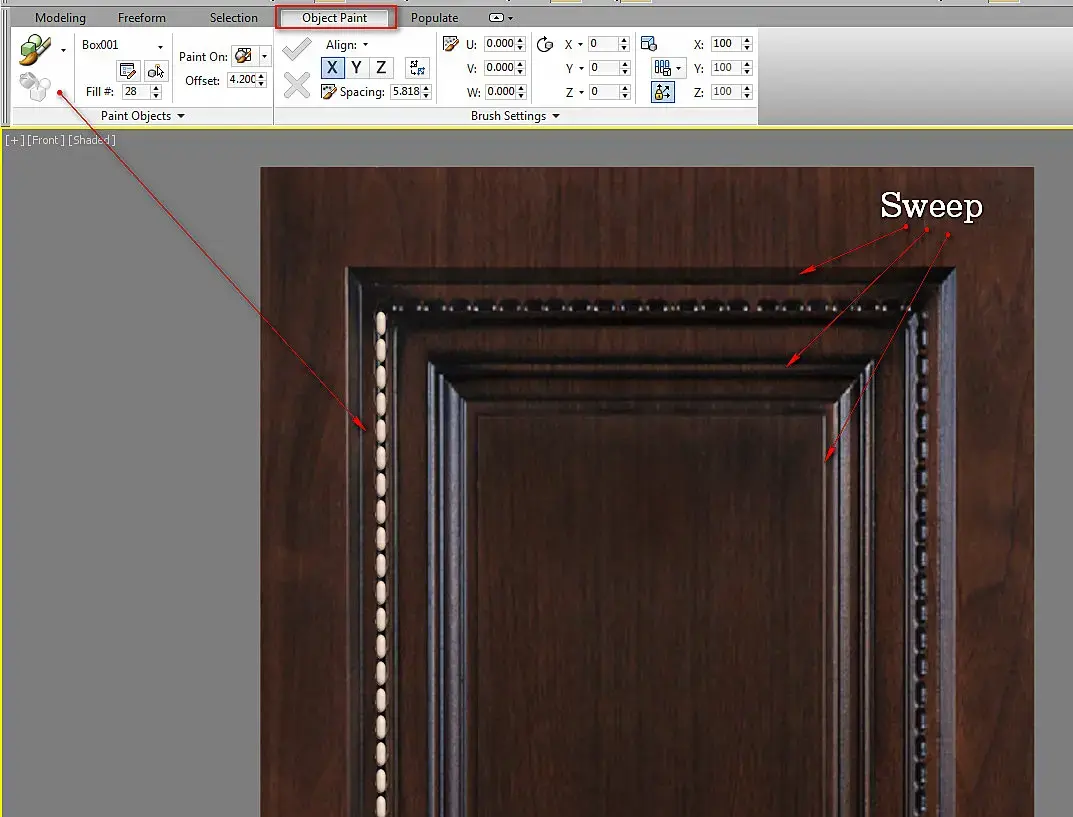Click the Scatter brush icon beside U
1073x817 pixels.
(451, 44)
